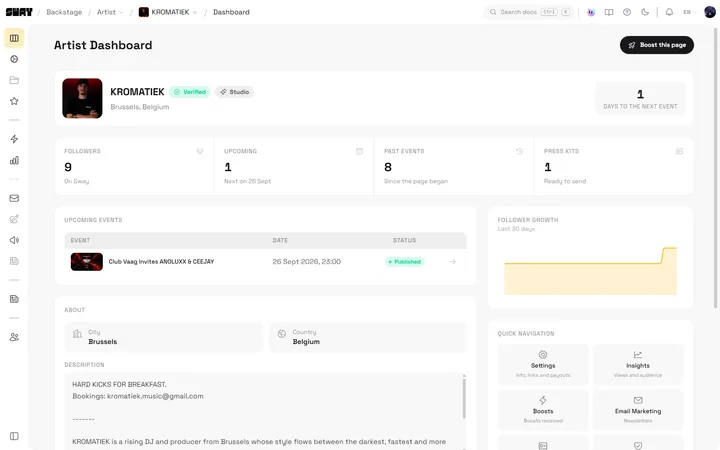720x450 pixels.
Task: Click the Studio badge
Action: [x=234, y=92]
